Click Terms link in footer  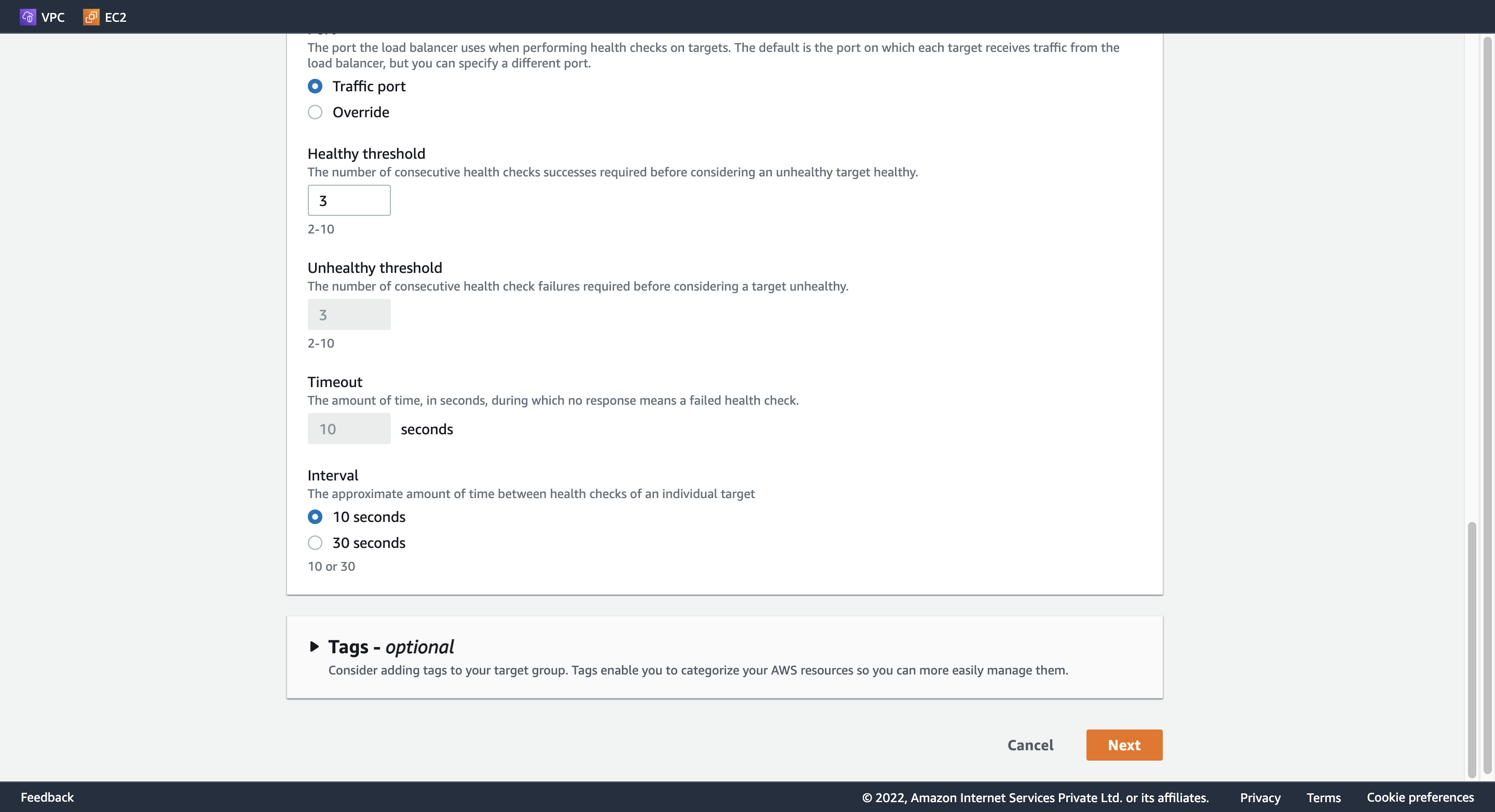point(1324,797)
